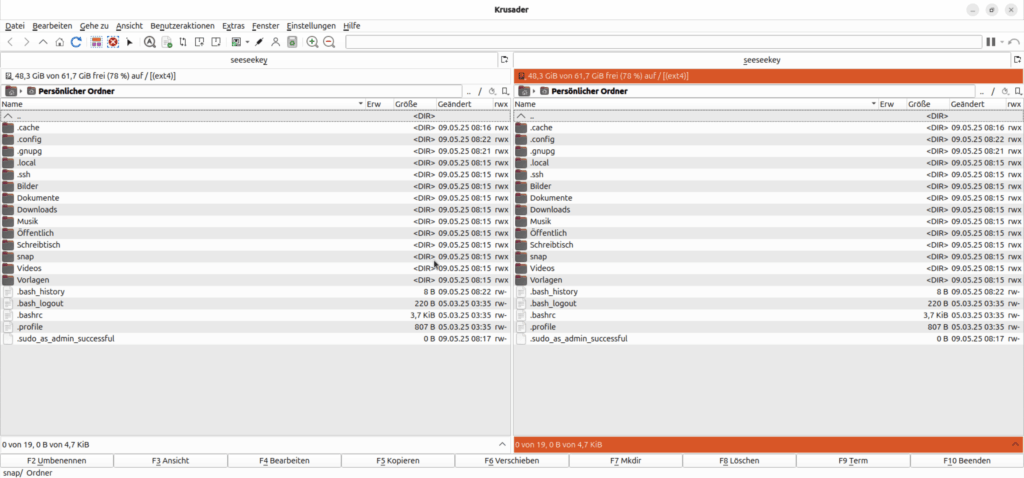This screenshot has height=478, width=1024.
Task: Click the red unselect-all icon
Action: [x=113, y=42]
